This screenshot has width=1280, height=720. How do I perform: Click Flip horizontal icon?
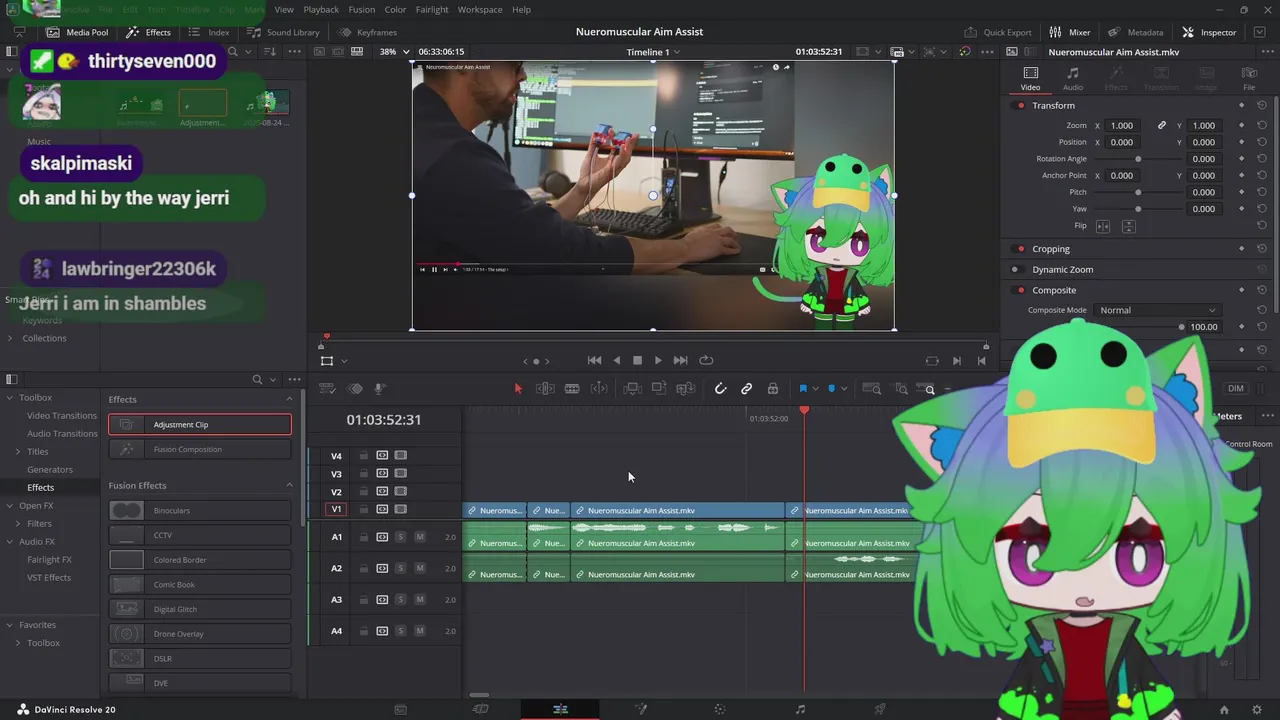point(1103,226)
